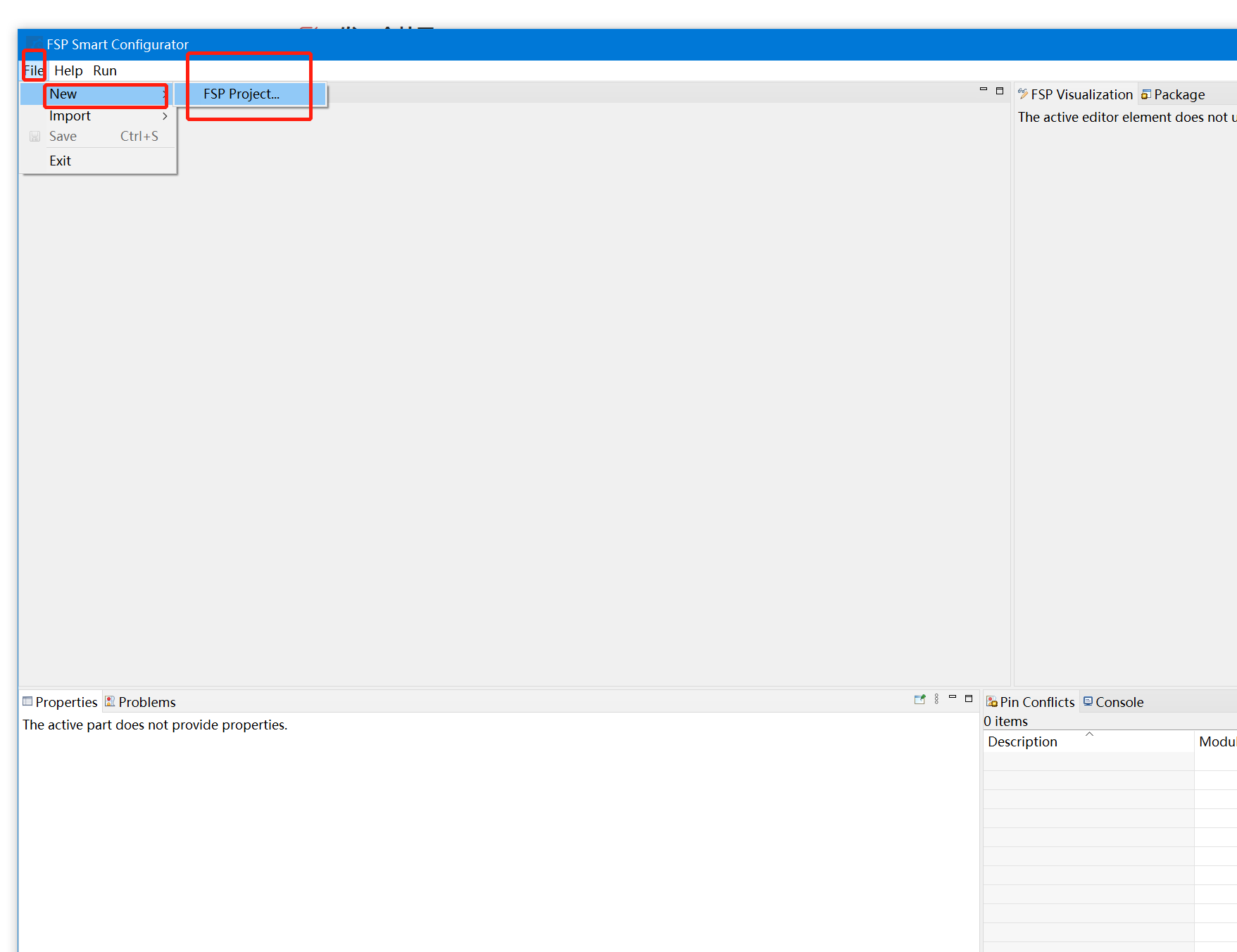Switch to the FSP Visualization tab
Image resolution: width=1237 pixels, height=952 pixels.
pyautogui.click(x=1075, y=94)
